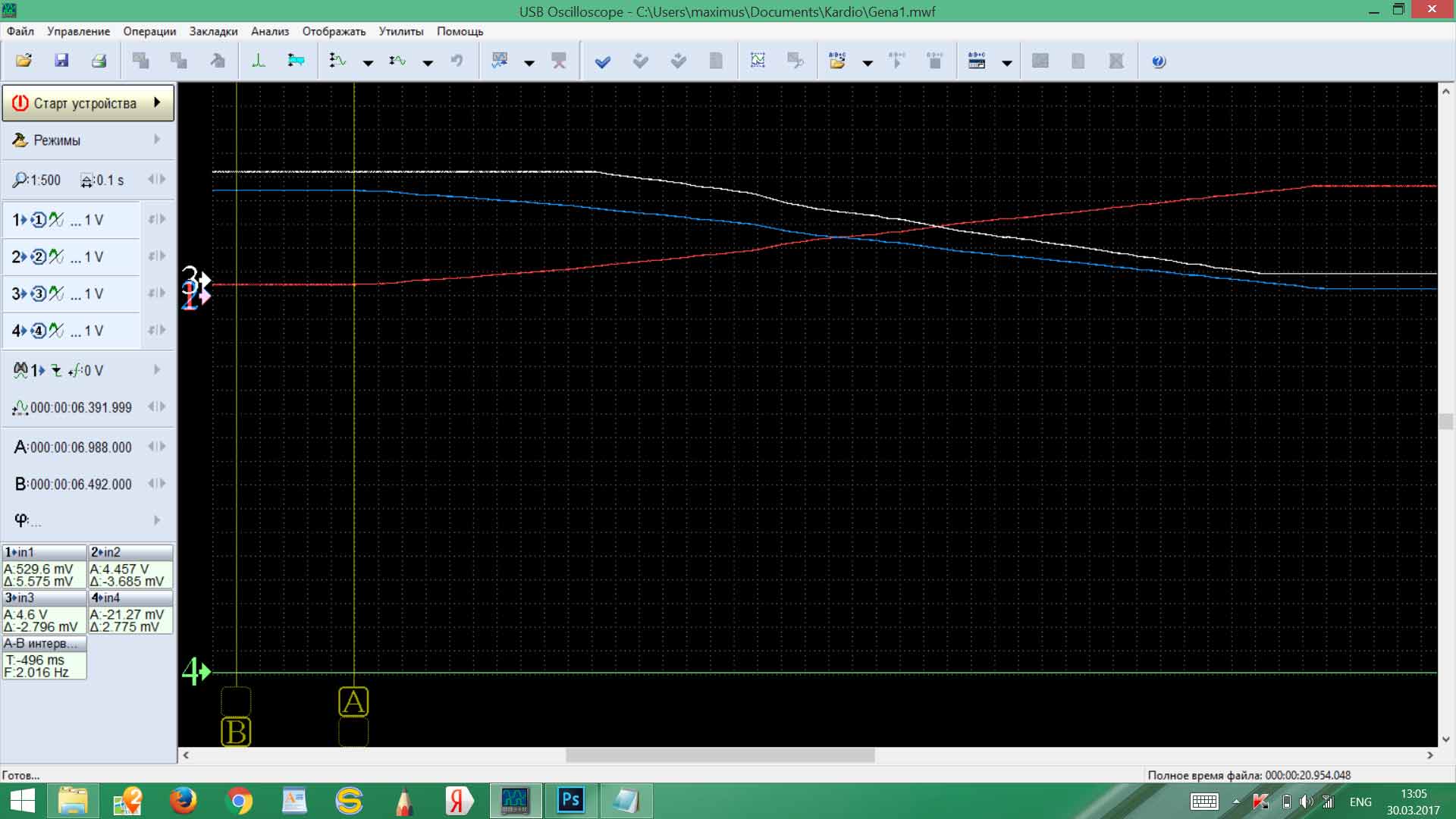Open dropdown next to screen display icon

tap(529, 63)
